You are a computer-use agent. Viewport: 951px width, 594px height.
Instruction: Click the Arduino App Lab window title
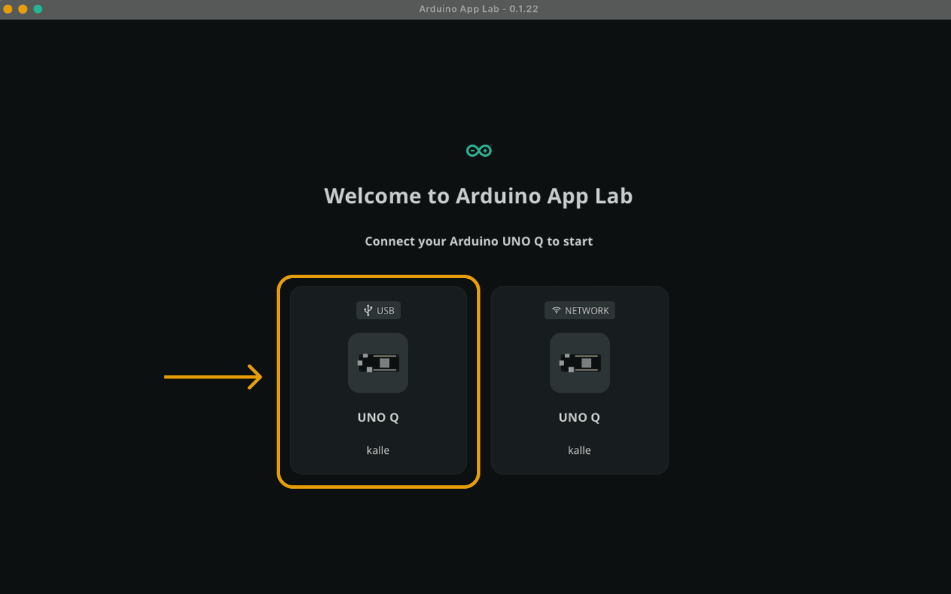coord(478,9)
